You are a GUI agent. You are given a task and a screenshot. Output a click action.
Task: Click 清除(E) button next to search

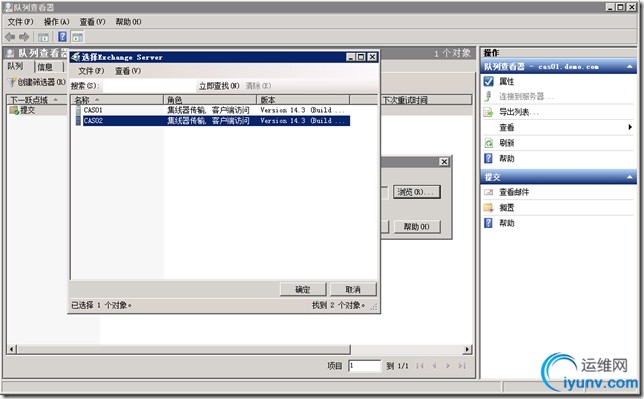tap(258, 85)
